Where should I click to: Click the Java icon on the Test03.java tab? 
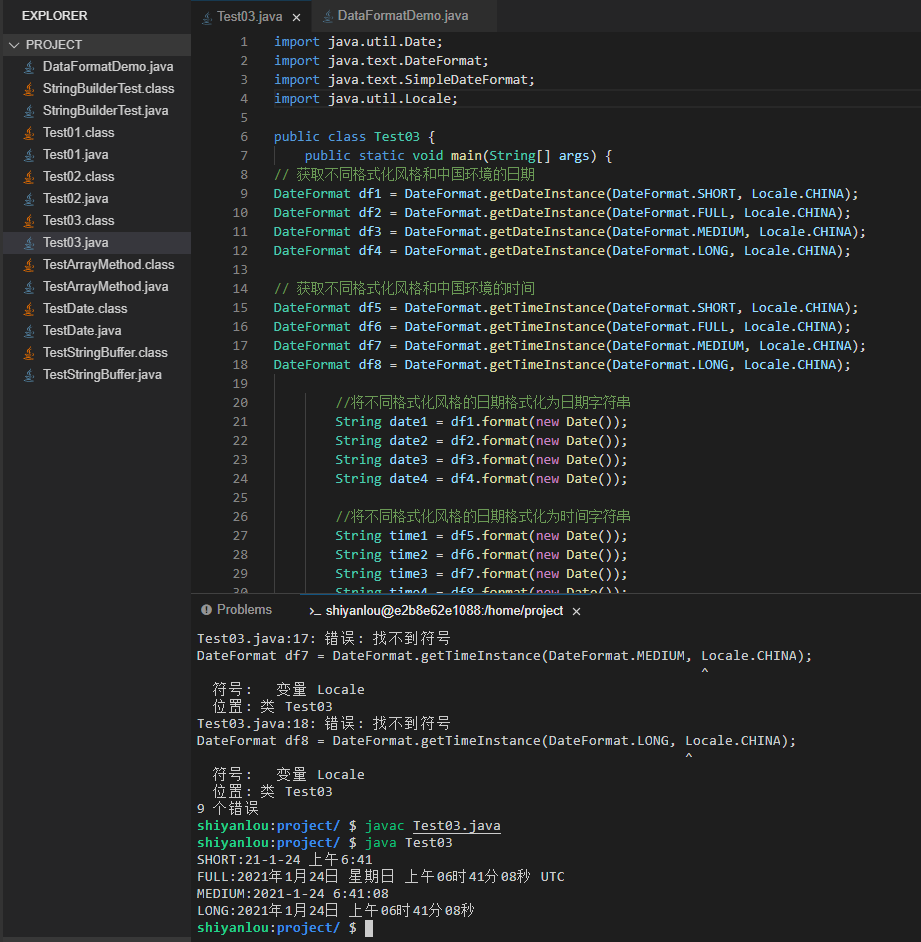pyautogui.click(x=207, y=17)
